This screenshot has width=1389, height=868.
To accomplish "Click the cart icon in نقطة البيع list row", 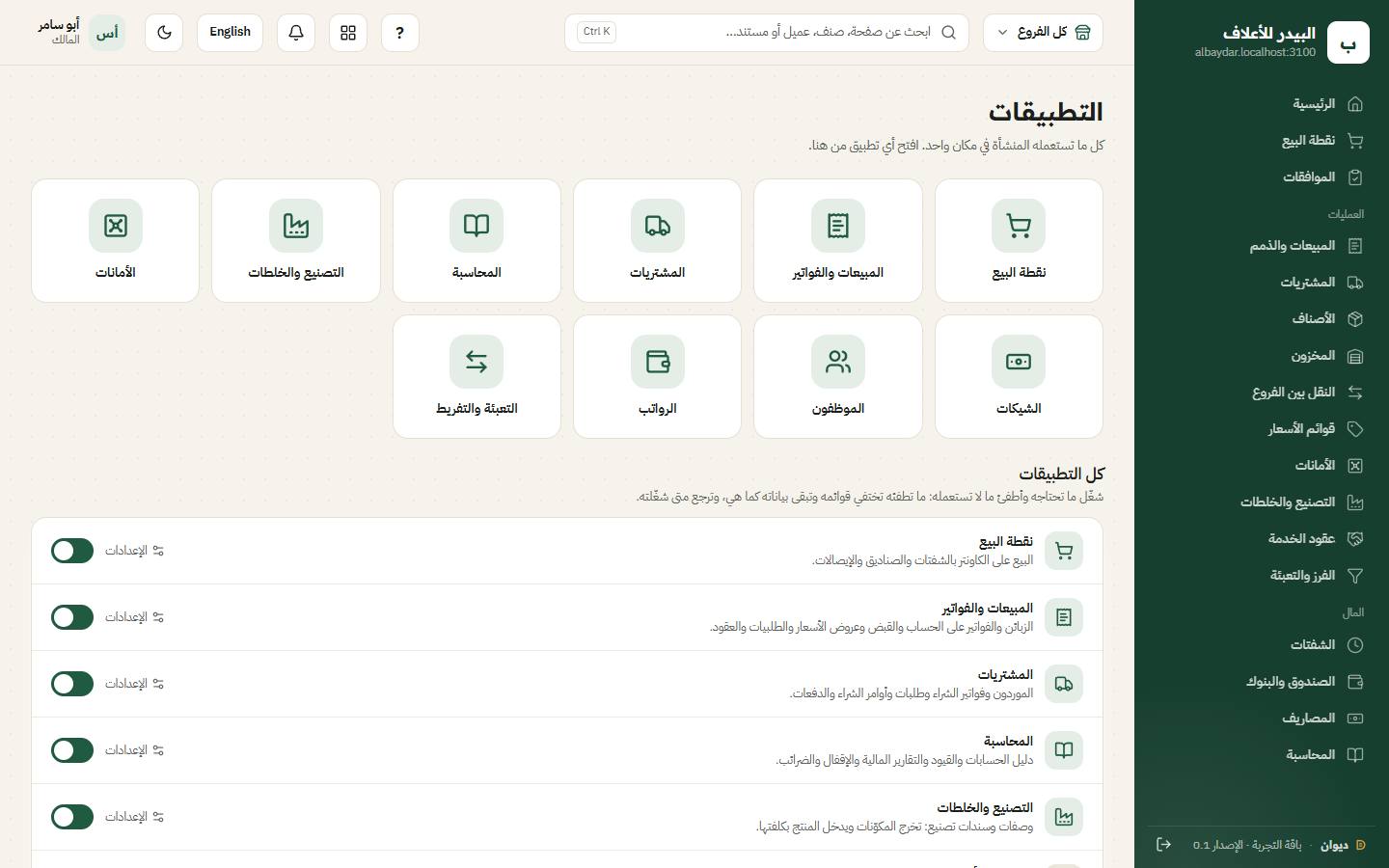I will pyautogui.click(x=1064, y=551).
